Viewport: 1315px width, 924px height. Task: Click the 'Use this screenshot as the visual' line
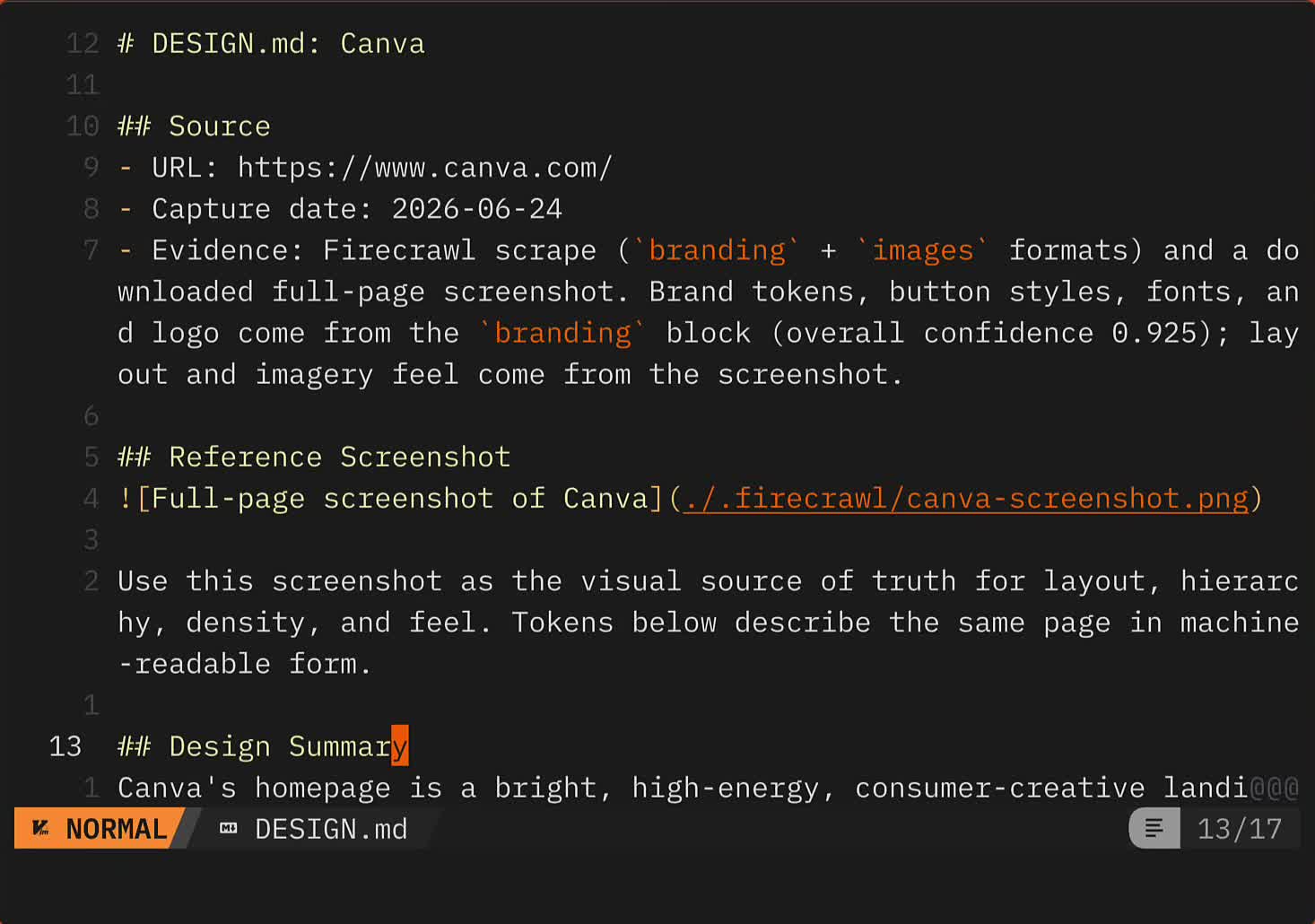708,580
